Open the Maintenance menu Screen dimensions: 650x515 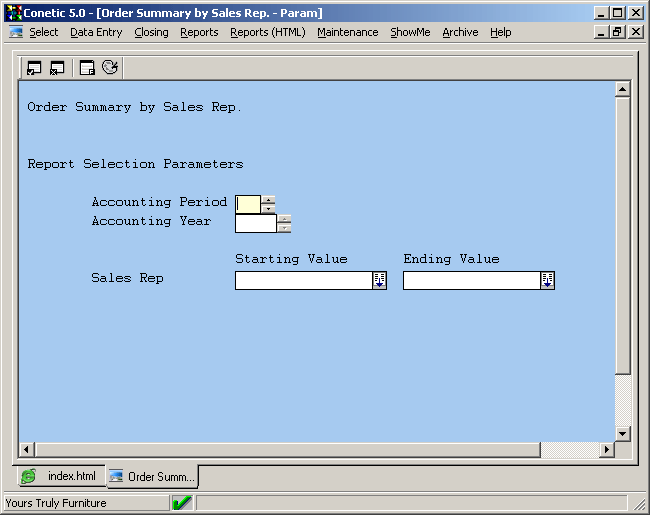click(x=347, y=32)
